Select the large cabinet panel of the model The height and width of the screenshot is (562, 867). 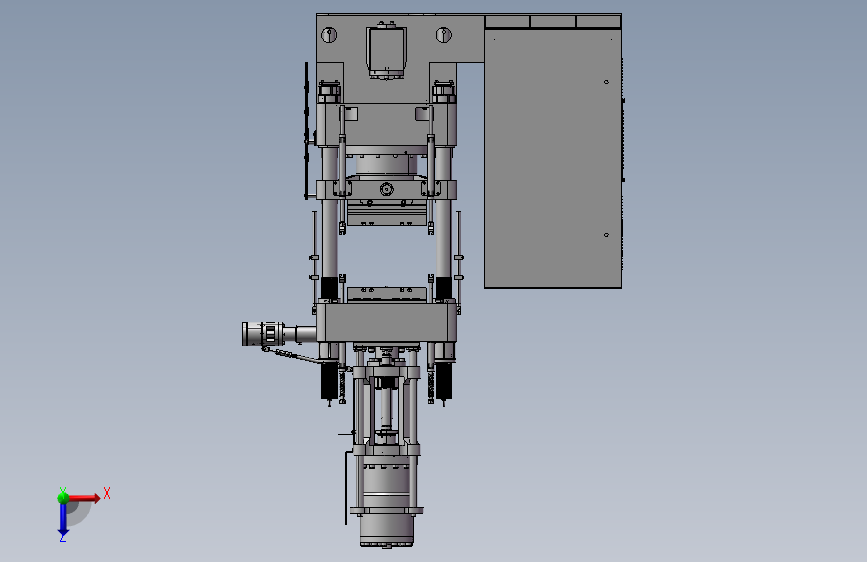(x=553, y=158)
